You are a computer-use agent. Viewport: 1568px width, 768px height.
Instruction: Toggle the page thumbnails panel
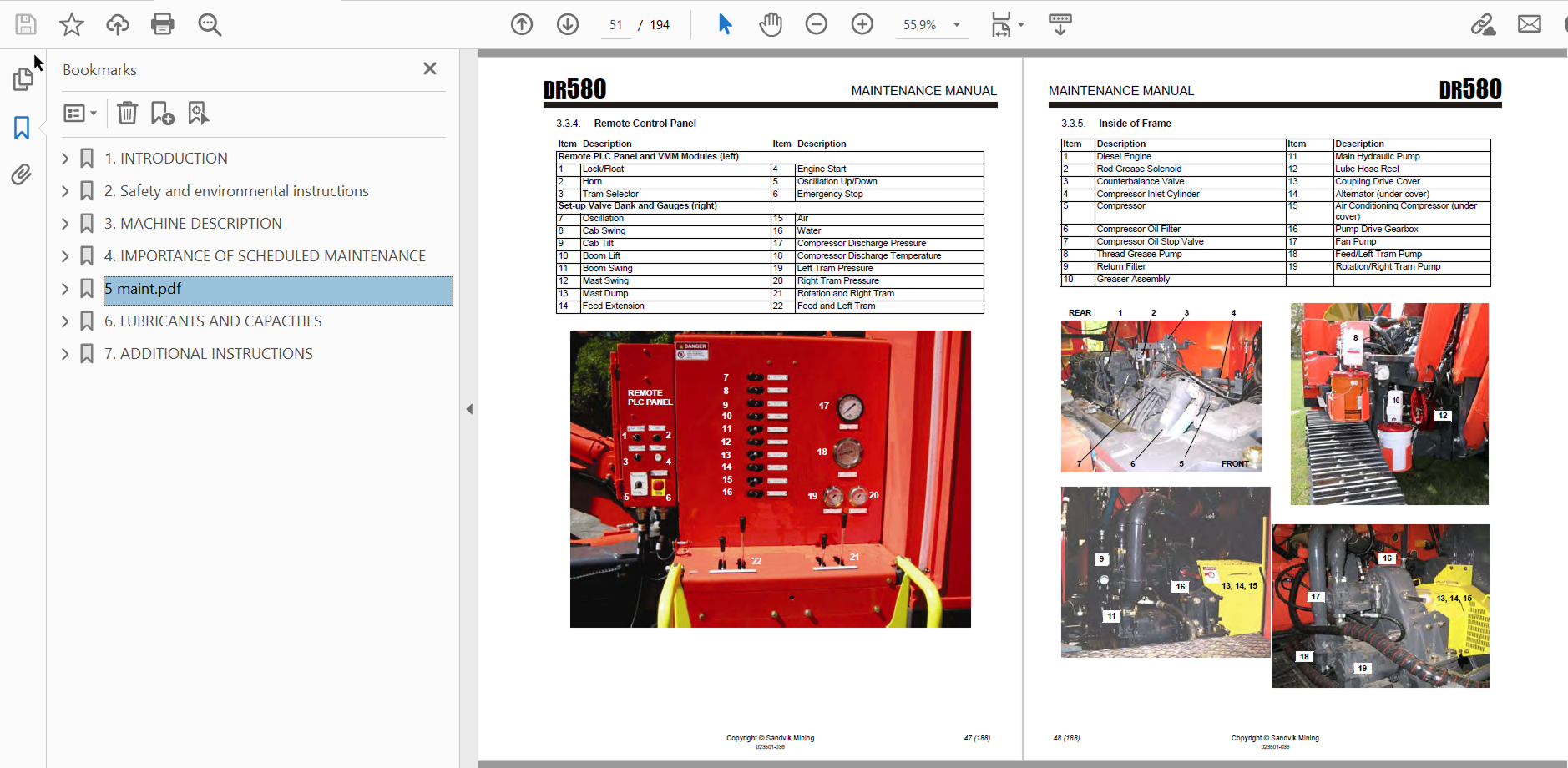tap(23, 79)
